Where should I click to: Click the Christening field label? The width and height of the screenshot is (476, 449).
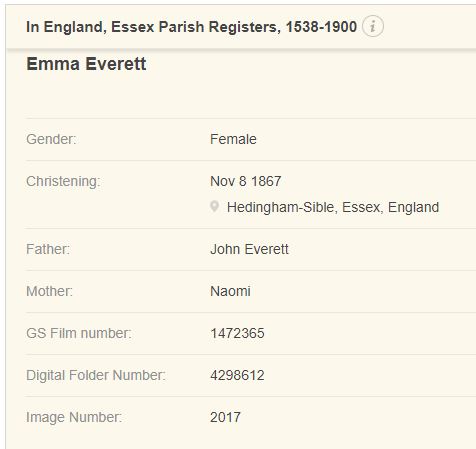[63, 182]
